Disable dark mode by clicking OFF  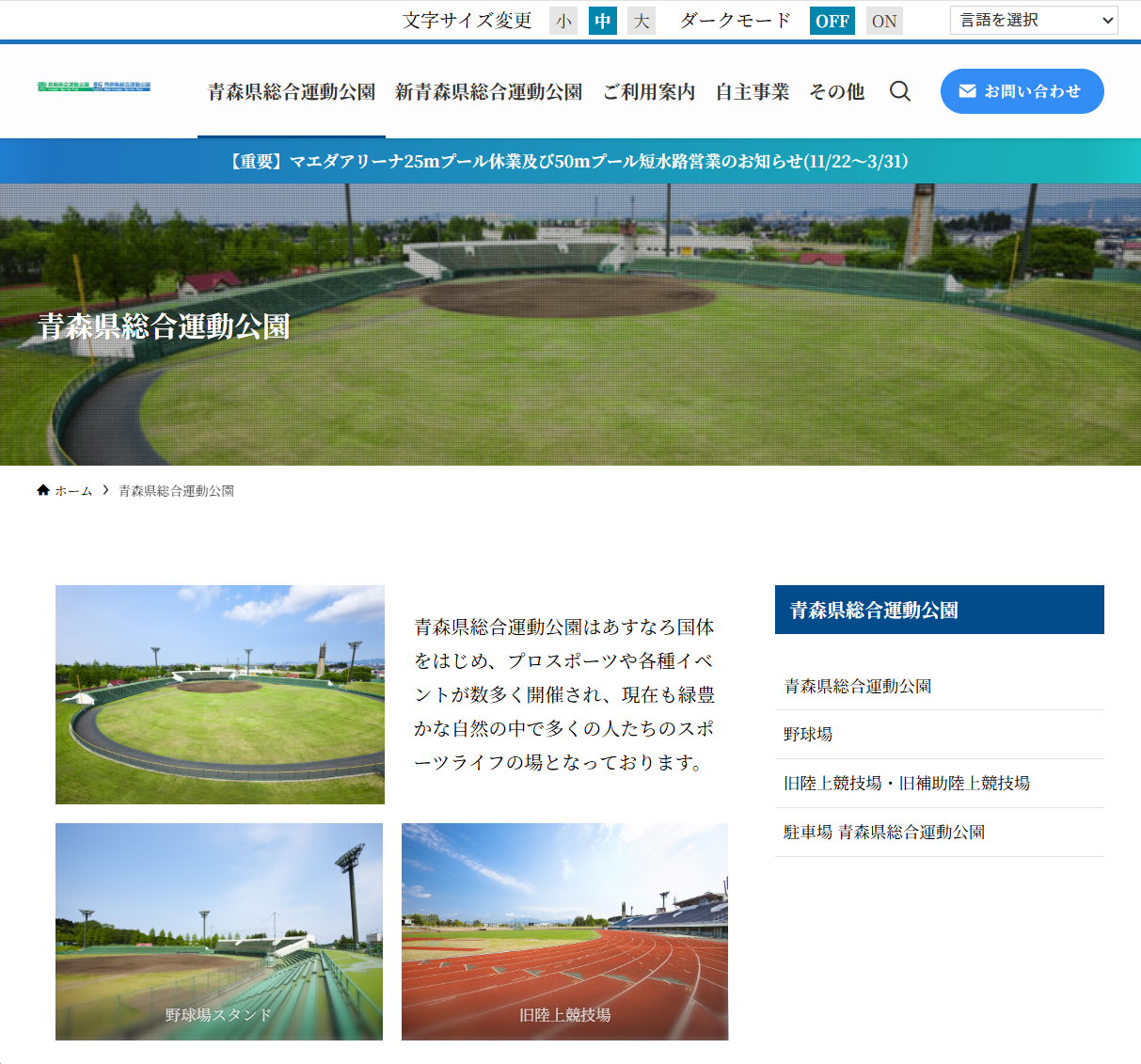coord(832,20)
